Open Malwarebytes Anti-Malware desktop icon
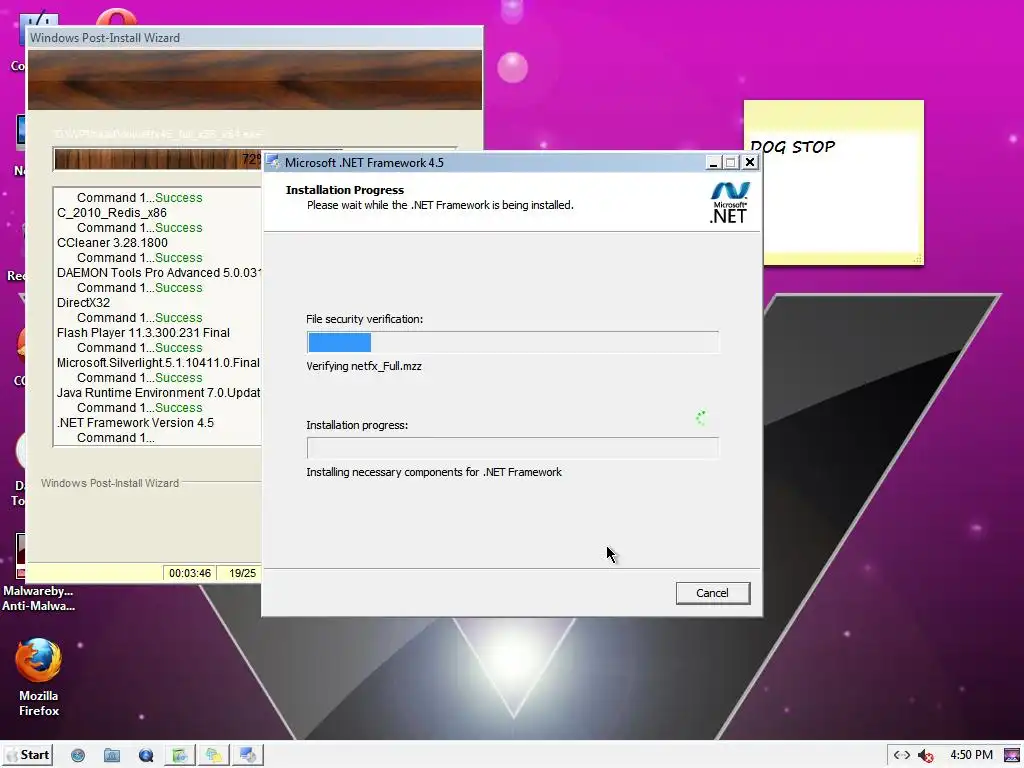 point(39,573)
